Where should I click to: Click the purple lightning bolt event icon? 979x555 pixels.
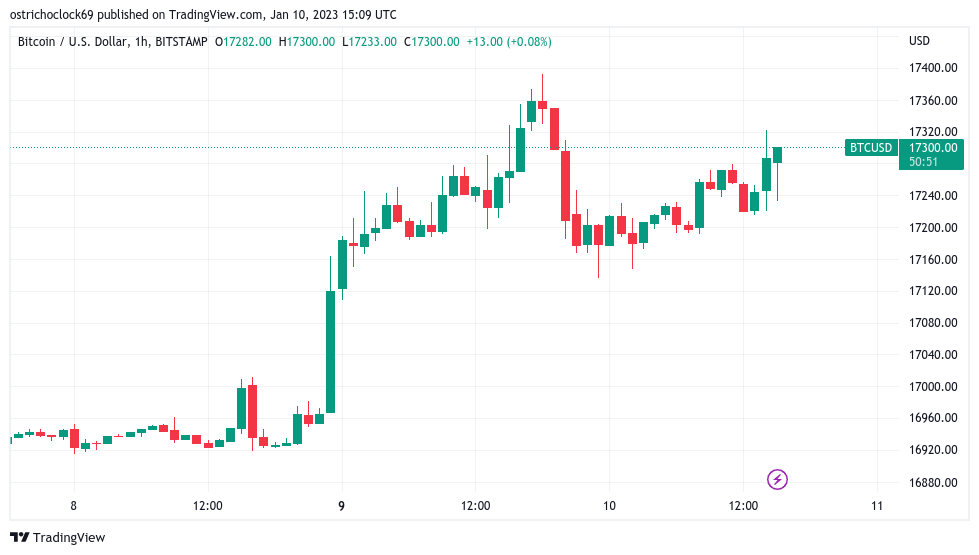777,479
